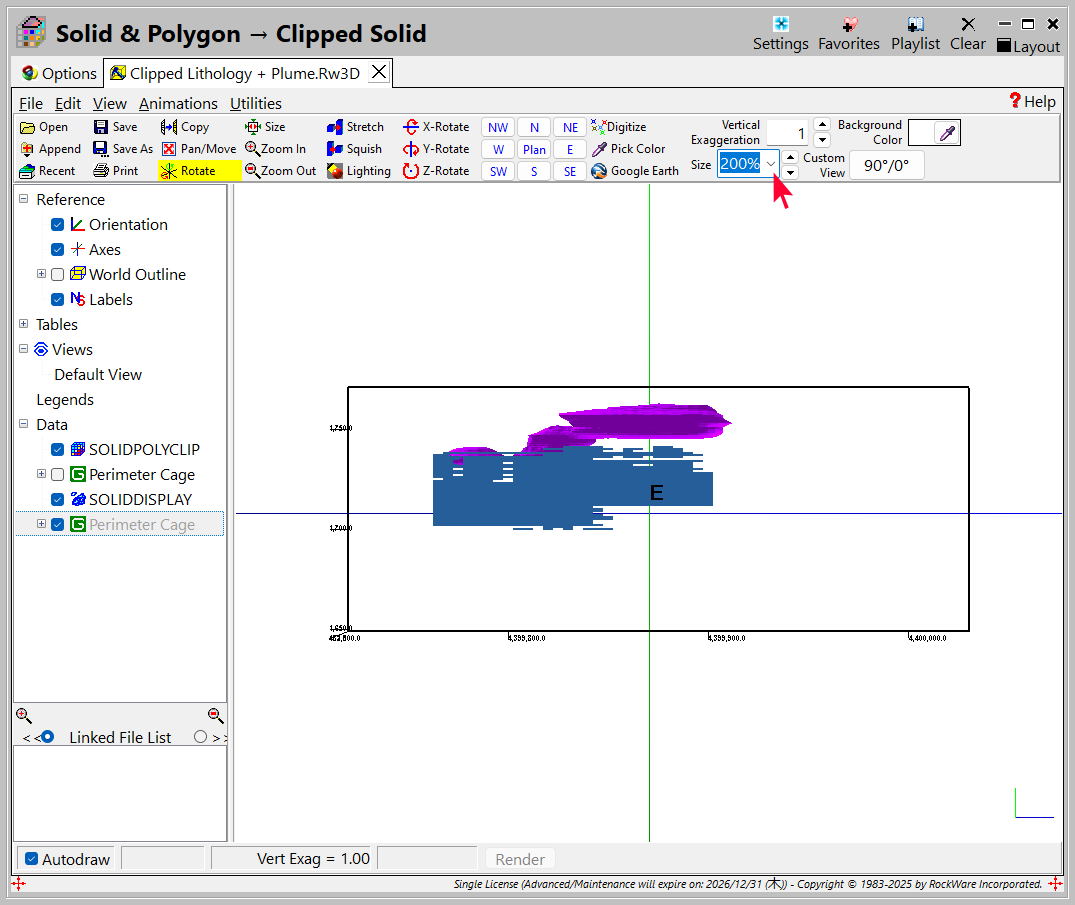
Task: Click the Lighting tool icon
Action: (x=335, y=171)
